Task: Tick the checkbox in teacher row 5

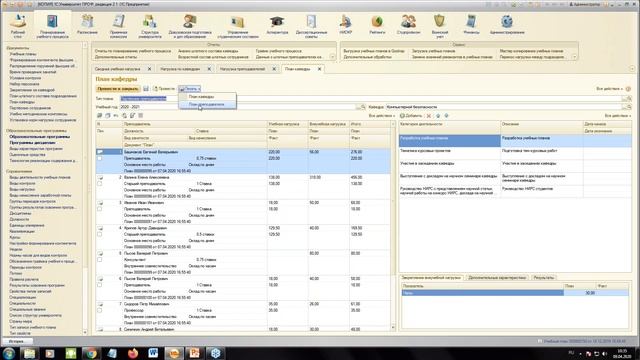Action: click(x=100, y=260)
